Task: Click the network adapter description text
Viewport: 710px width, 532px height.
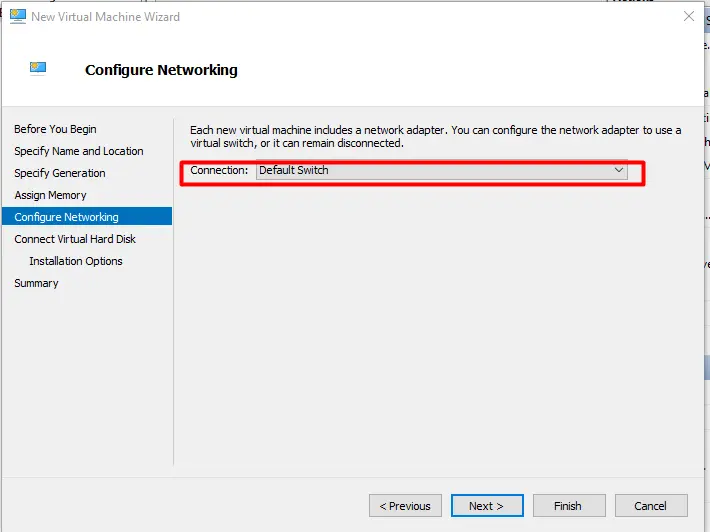Action: point(435,137)
